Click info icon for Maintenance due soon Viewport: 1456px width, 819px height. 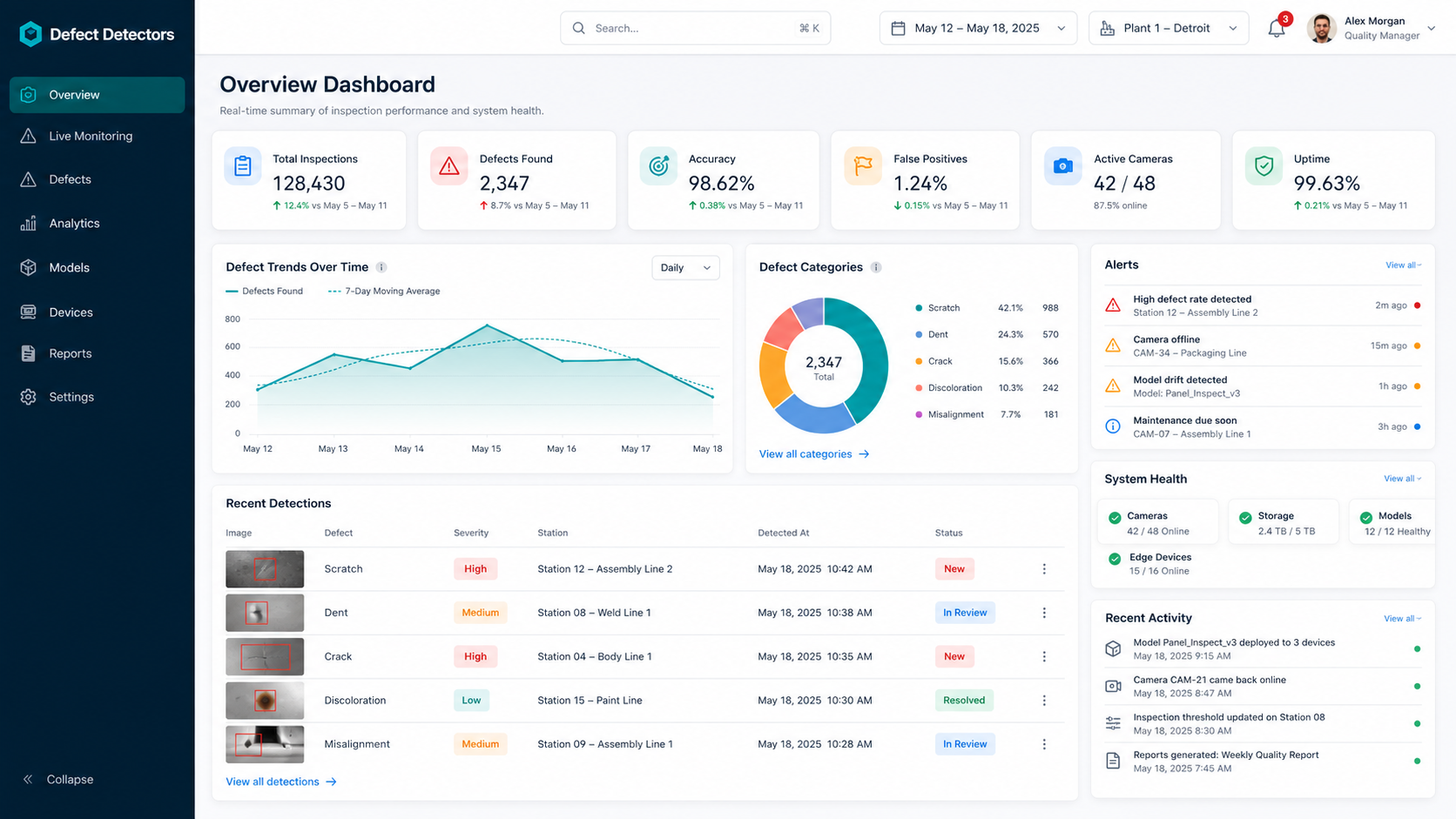(x=1113, y=426)
